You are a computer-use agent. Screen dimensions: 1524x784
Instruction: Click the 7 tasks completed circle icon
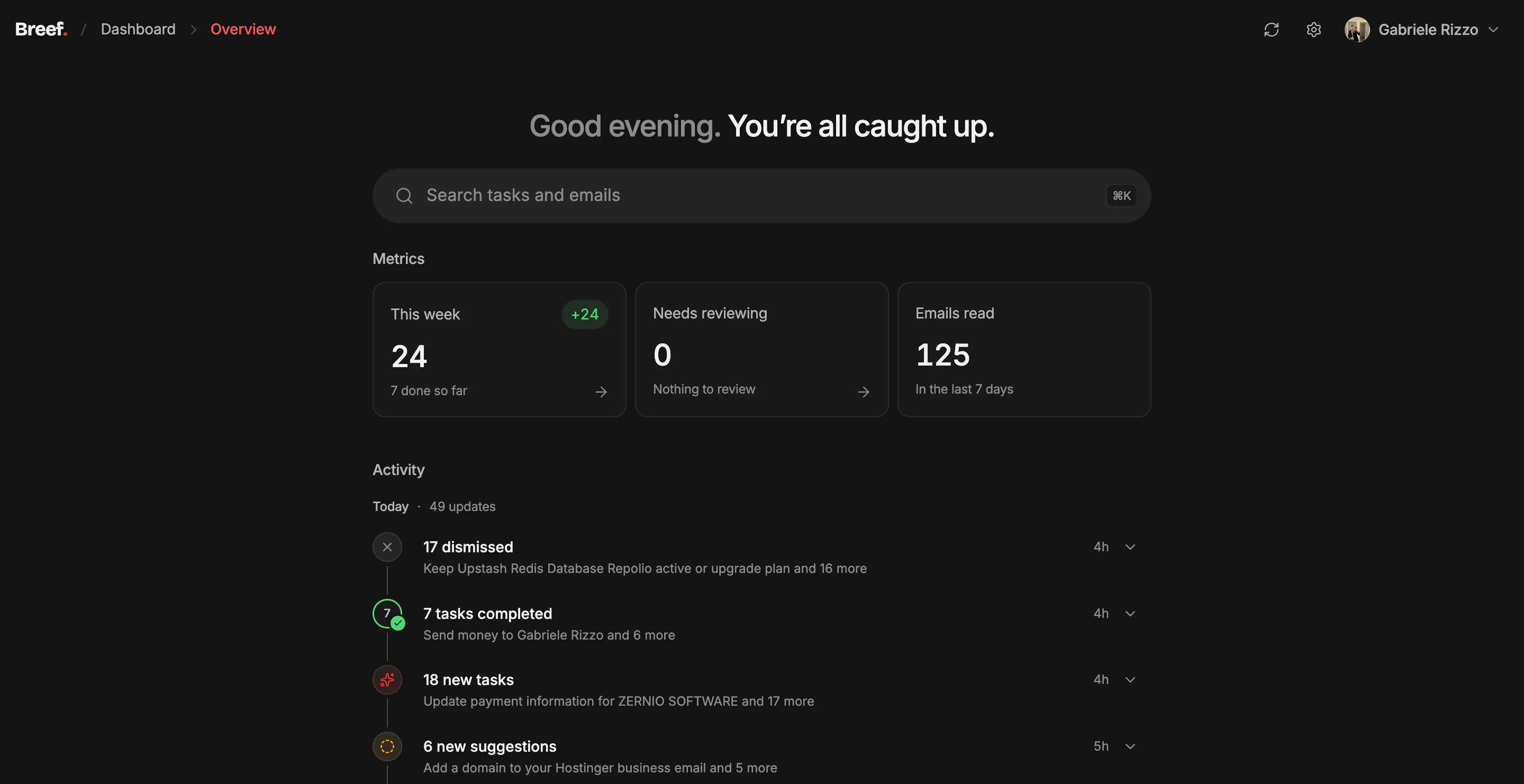pyautogui.click(x=387, y=614)
